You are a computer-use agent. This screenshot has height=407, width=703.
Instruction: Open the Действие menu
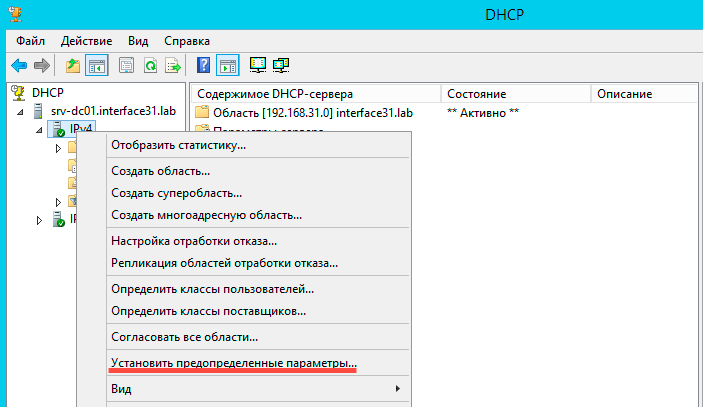pos(87,41)
